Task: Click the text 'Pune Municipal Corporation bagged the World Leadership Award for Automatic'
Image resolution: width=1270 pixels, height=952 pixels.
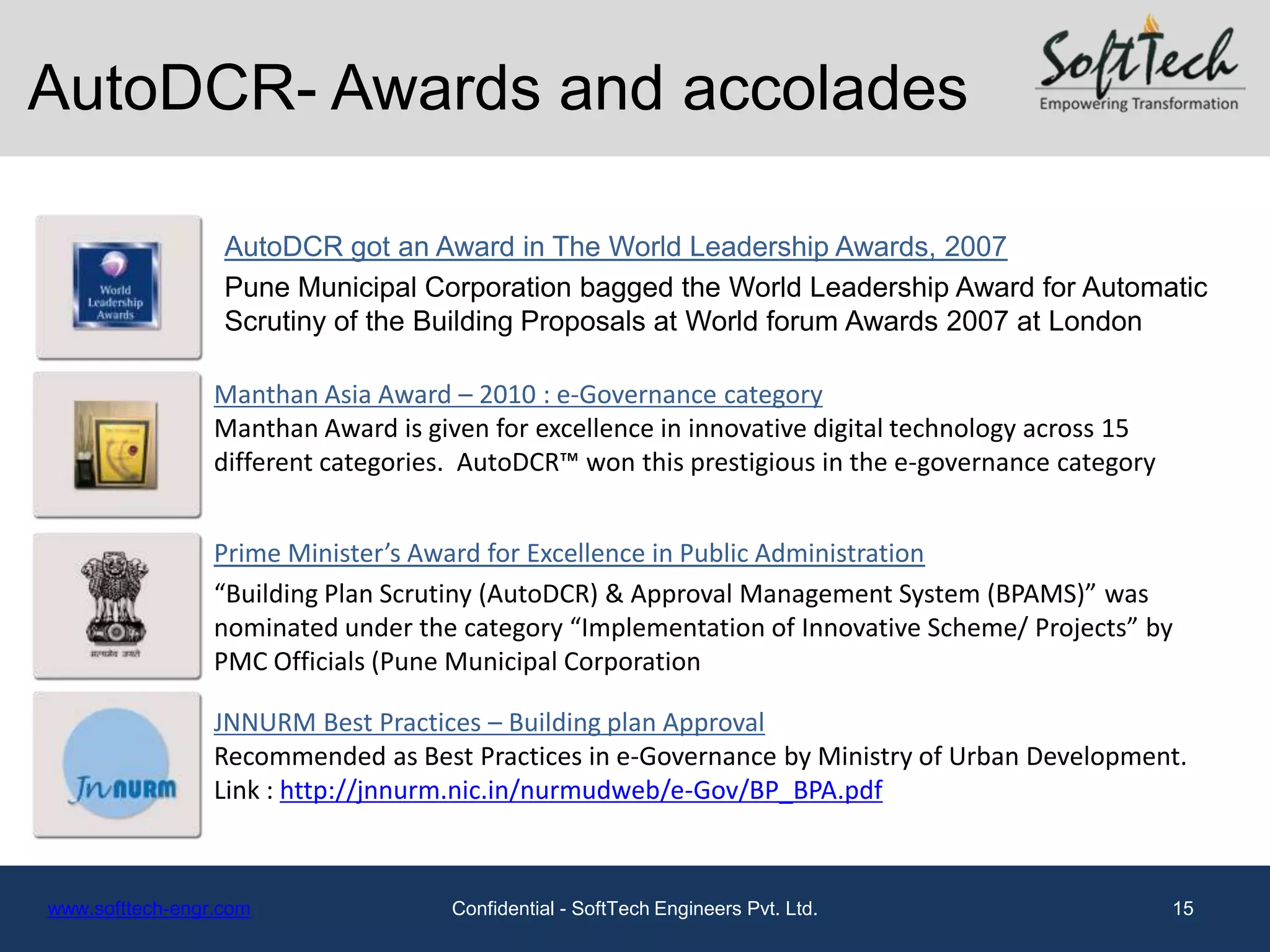Action: pyautogui.click(x=716, y=288)
